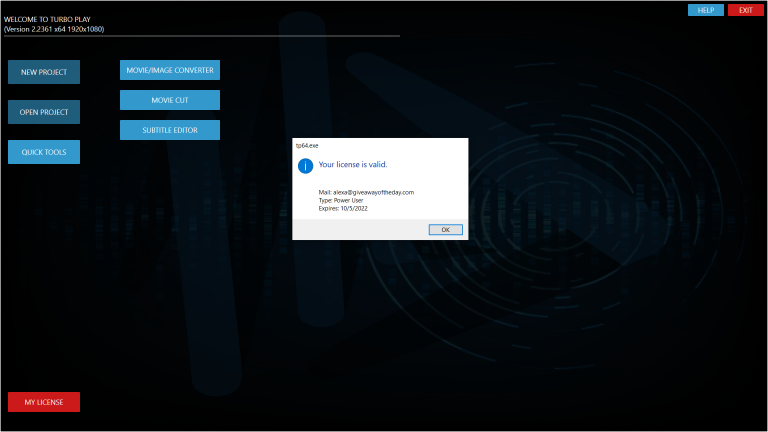Click the blue information icon in dialog

(305, 166)
